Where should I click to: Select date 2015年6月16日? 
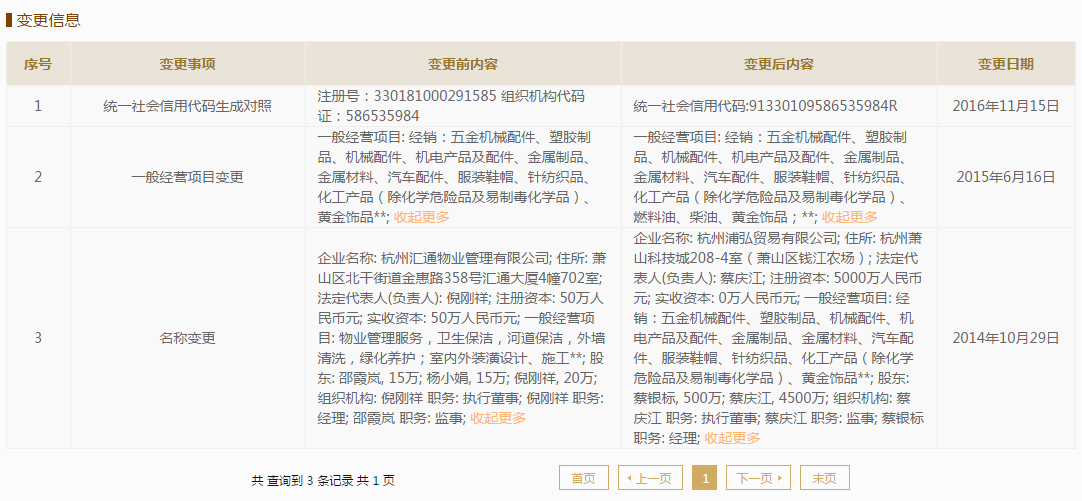click(1005, 177)
